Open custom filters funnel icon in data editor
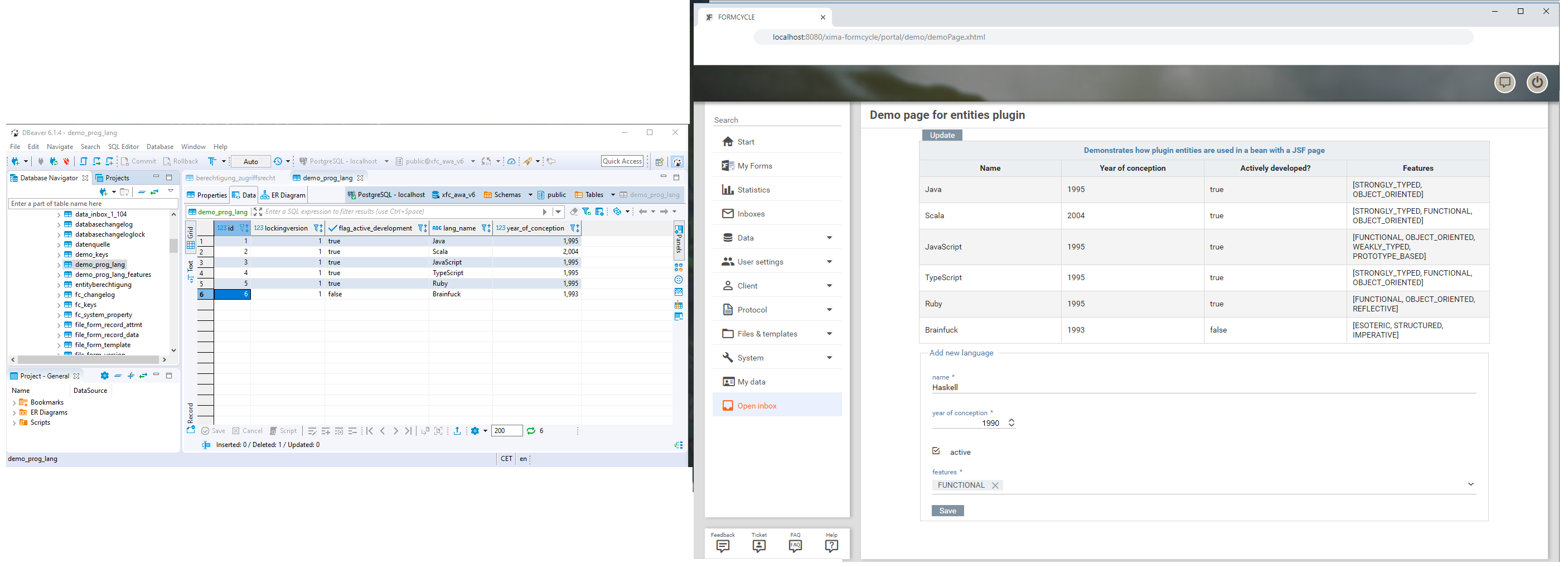Screen dimensions: 1568x567 (x=586, y=212)
